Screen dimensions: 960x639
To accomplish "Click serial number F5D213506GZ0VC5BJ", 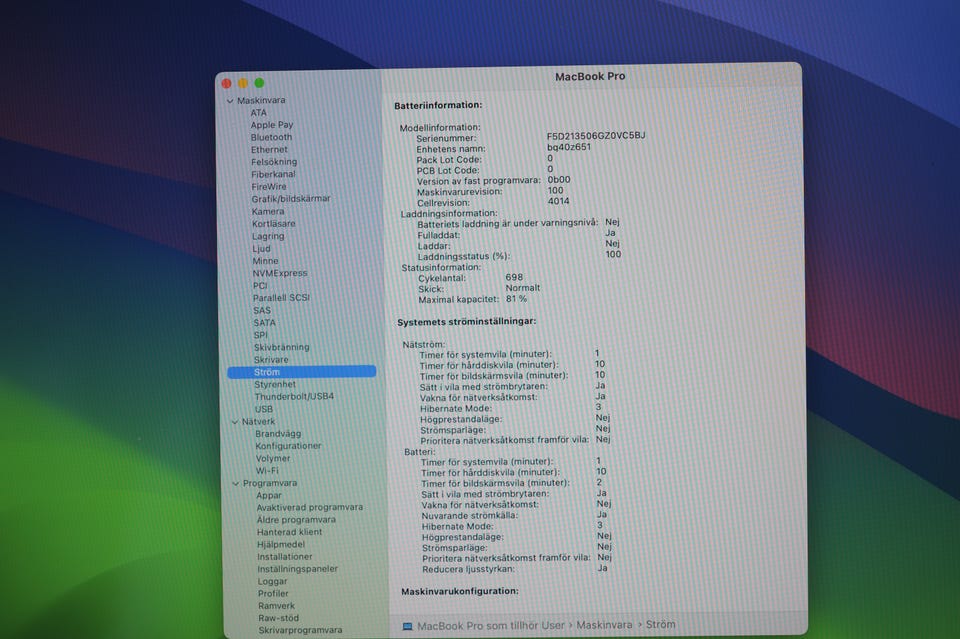I will (596, 136).
